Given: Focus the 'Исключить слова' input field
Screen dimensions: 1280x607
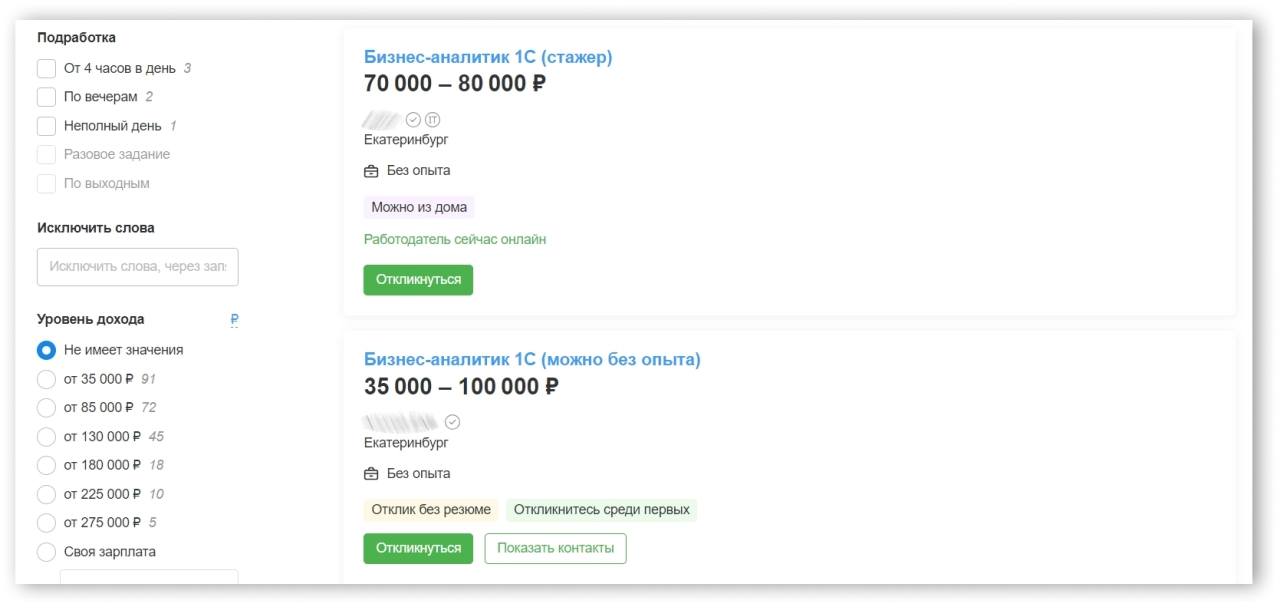Looking at the screenshot, I should tap(138, 267).
